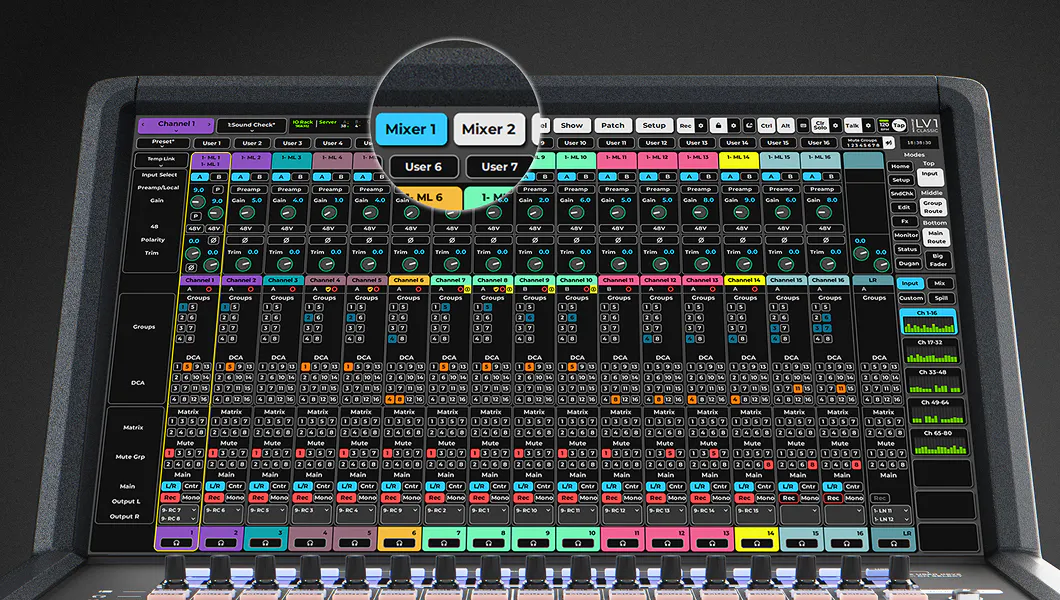Open the 1:Sound Check scene dropdown
Viewport: 1060px width, 600px height.
tap(251, 125)
